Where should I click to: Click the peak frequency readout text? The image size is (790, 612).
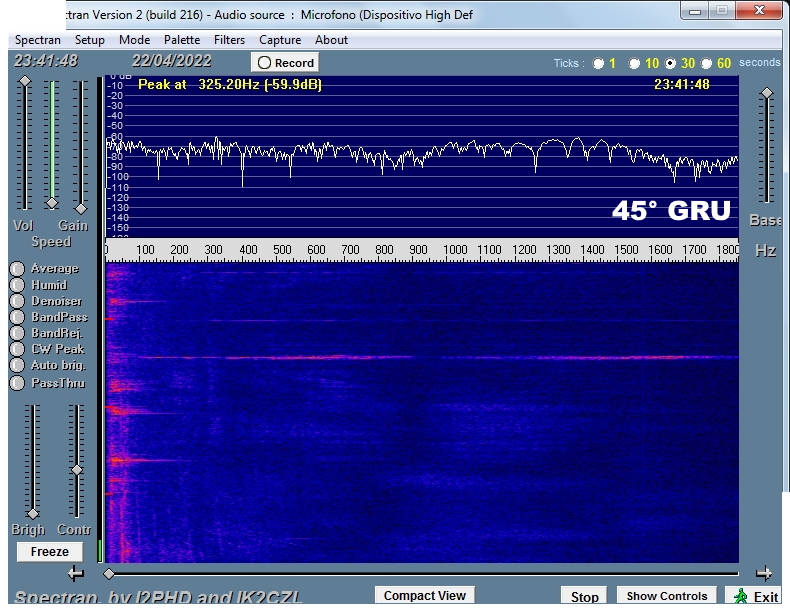(230, 84)
